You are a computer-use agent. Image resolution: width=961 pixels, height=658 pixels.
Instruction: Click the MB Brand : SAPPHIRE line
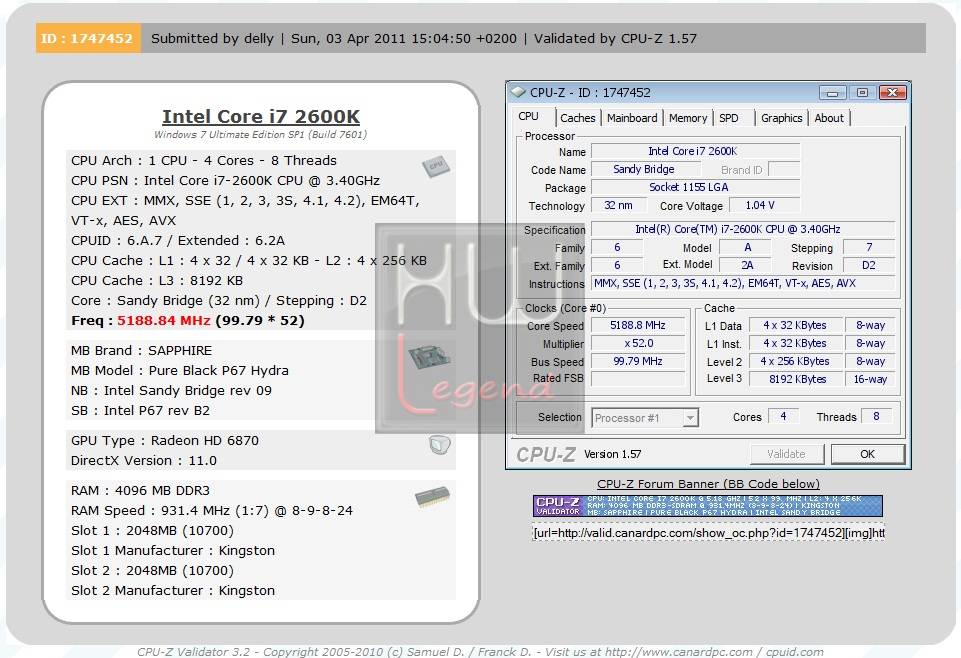coord(142,350)
